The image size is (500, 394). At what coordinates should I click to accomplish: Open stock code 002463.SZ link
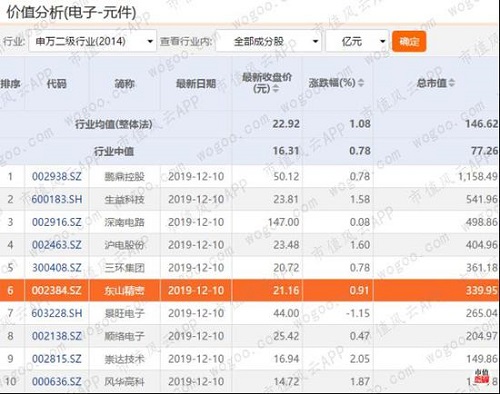(57, 245)
